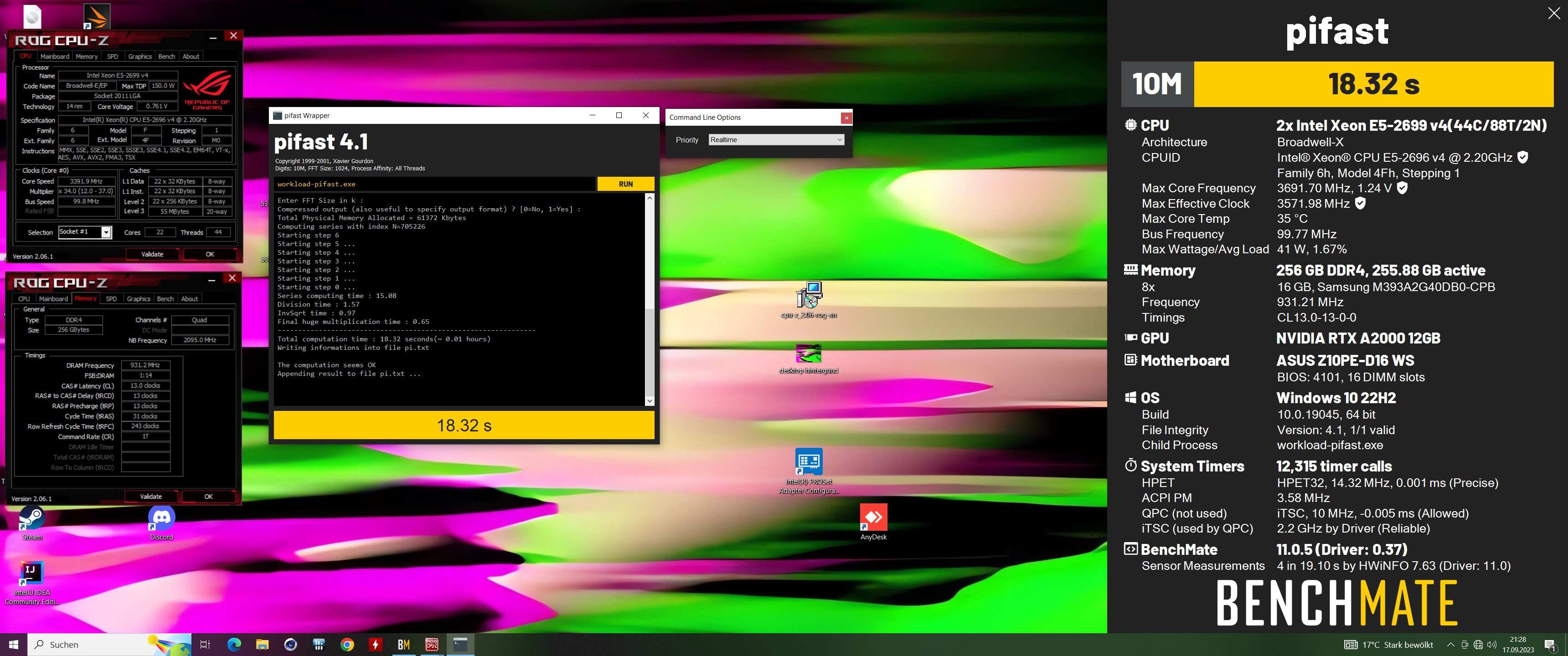Open the Windows Start menu
This screenshot has width=1568, height=656.
click(x=13, y=645)
